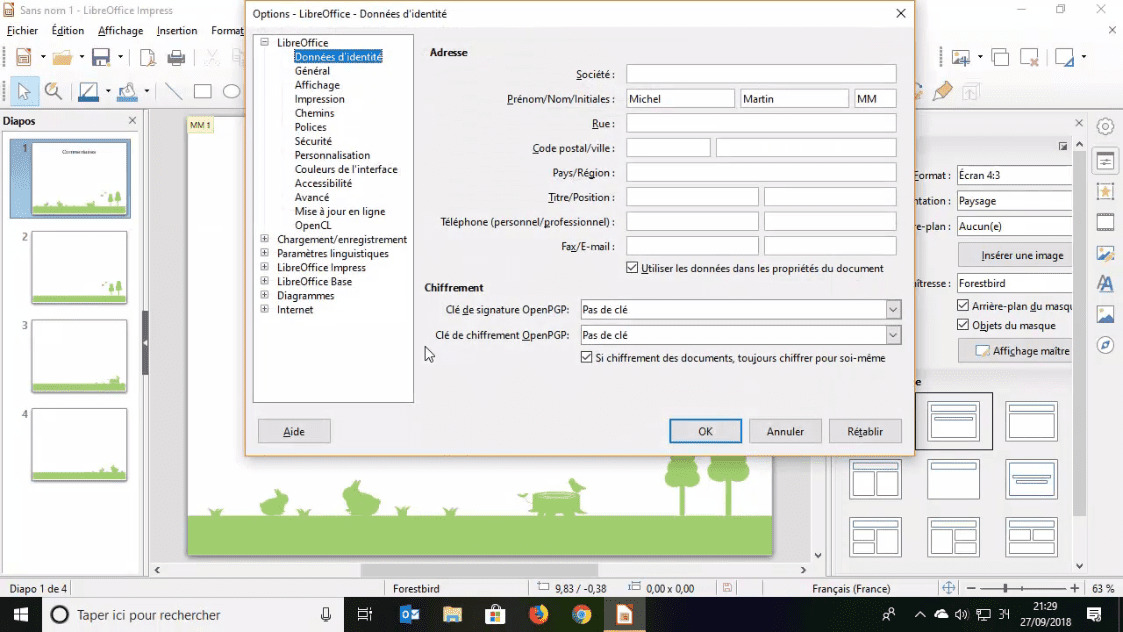
Task: Select the Ellipse drawing tool
Action: [231, 92]
